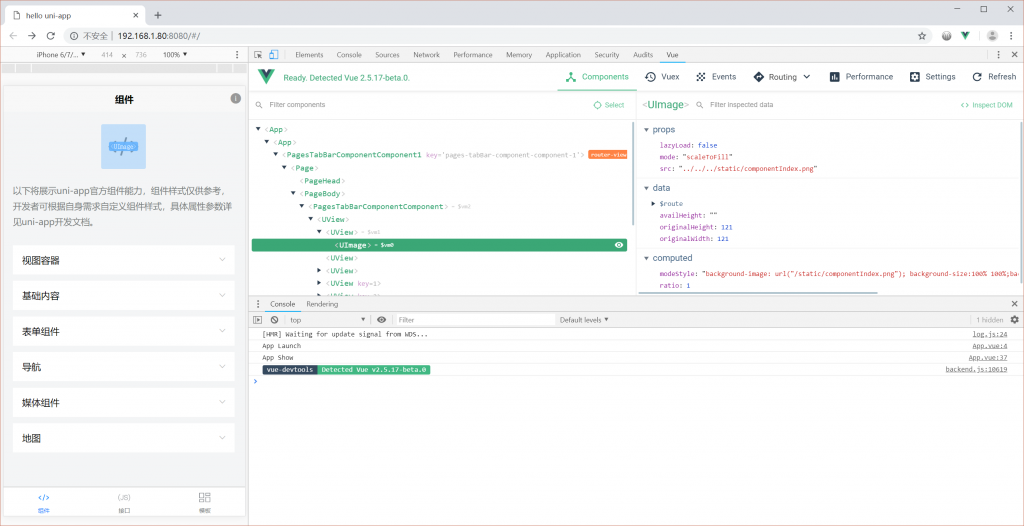
Task: Open the console context 'top' dropdown
Action: 328,320
